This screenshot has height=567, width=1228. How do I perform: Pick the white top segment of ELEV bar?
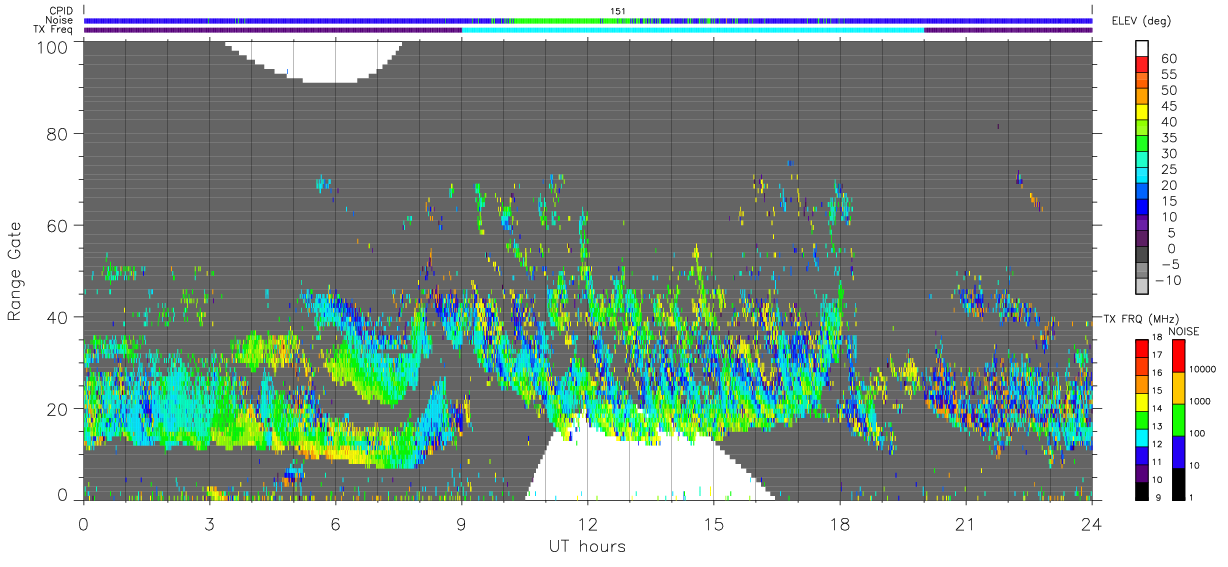(1142, 48)
